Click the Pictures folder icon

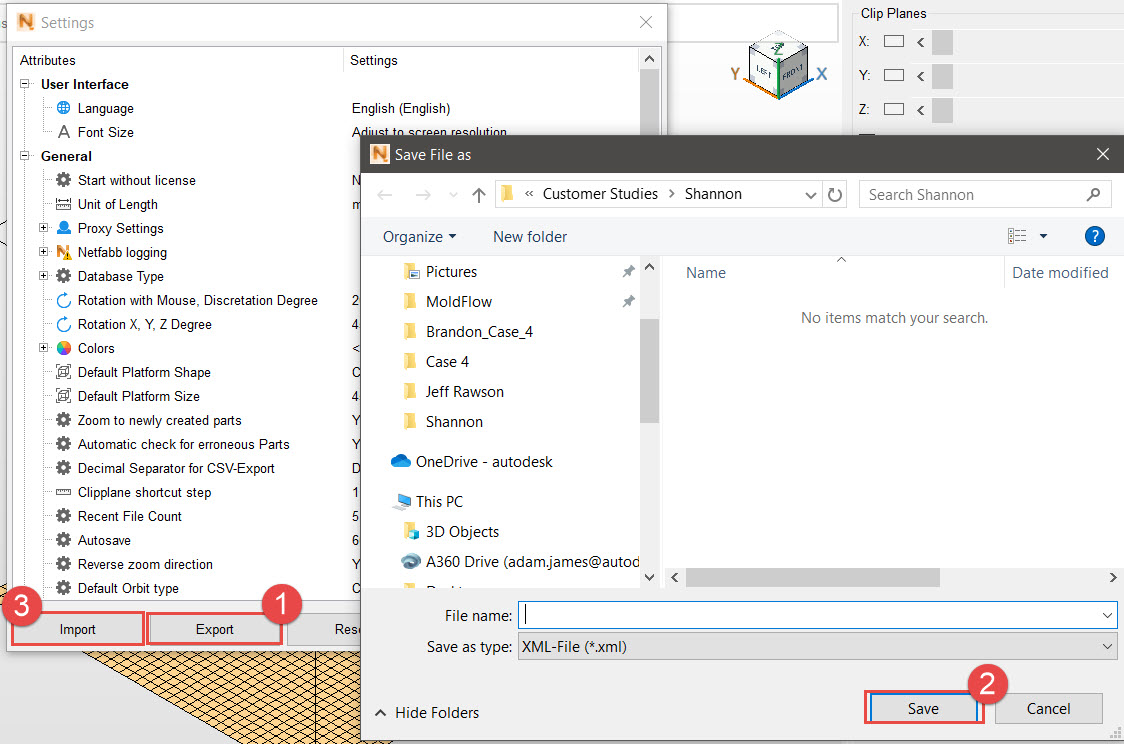tap(411, 272)
